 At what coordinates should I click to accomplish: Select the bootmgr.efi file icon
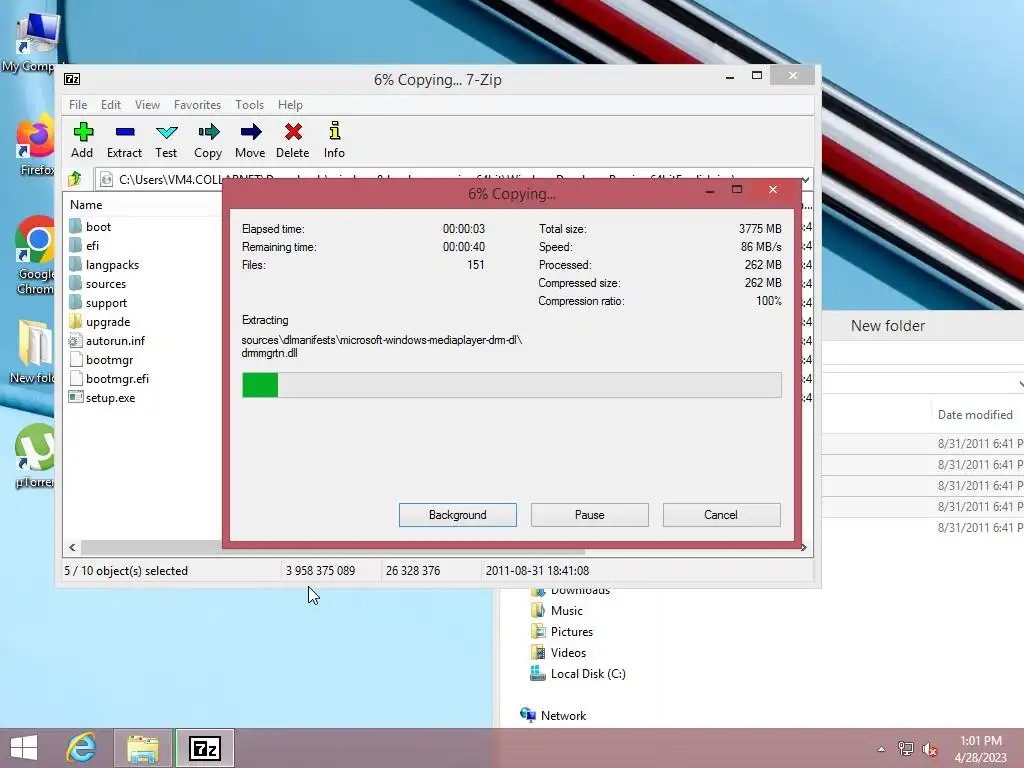(x=76, y=378)
